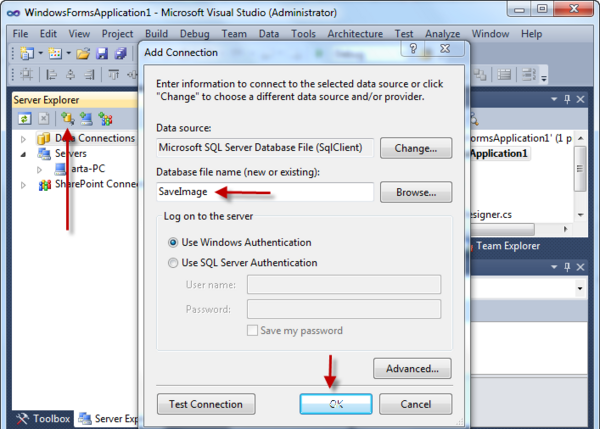Click the Align Lefts layout icon

[51, 74]
